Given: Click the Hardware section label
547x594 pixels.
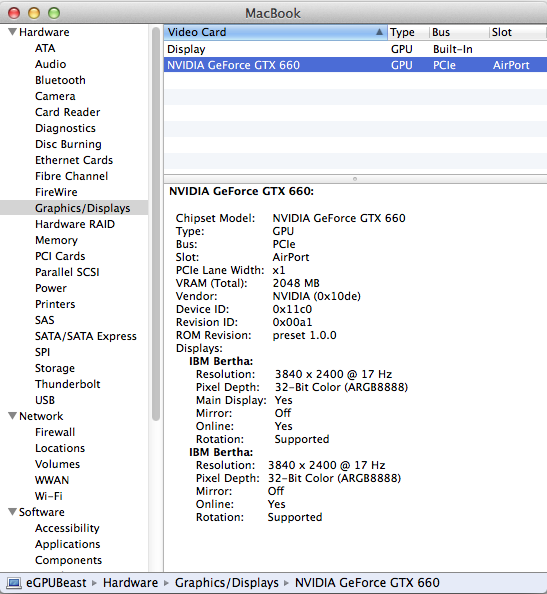Looking at the screenshot, I should [44, 32].
